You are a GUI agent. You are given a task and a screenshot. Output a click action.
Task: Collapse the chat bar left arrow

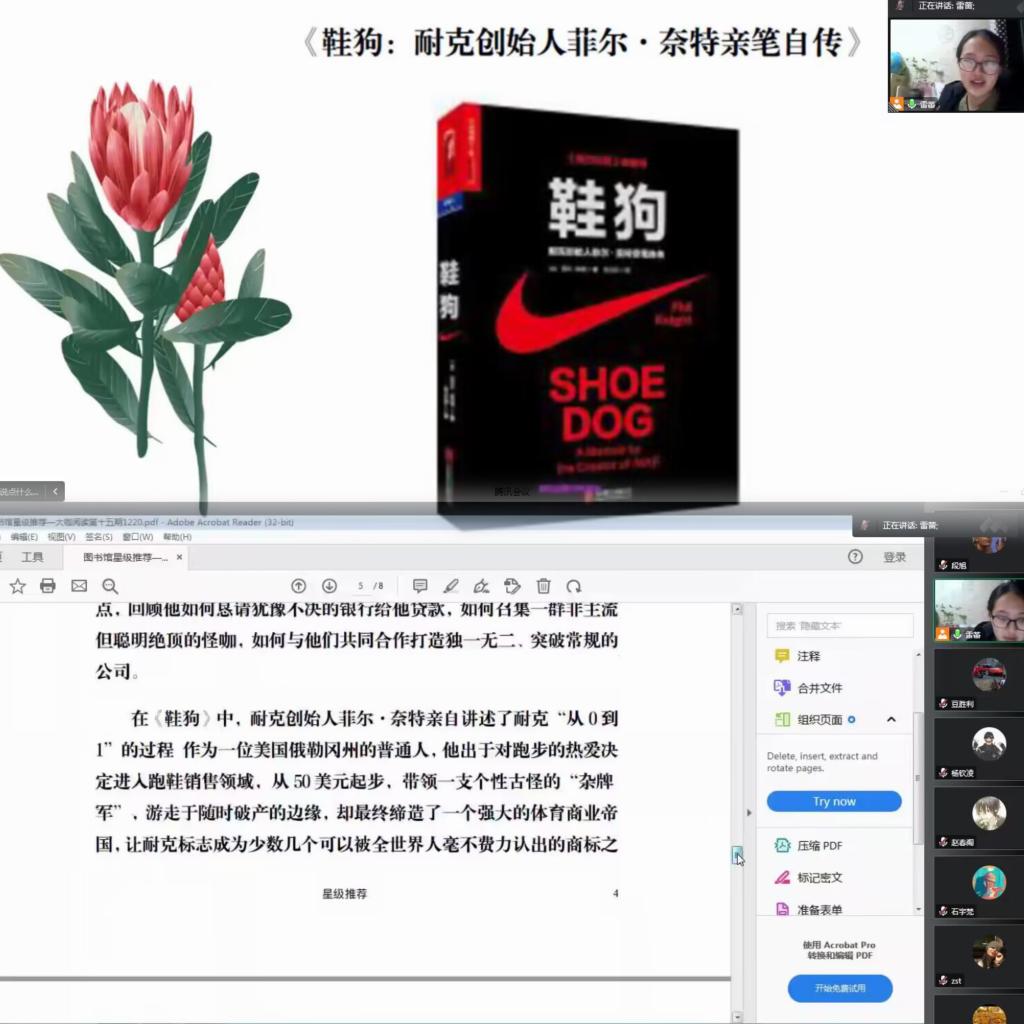55,491
